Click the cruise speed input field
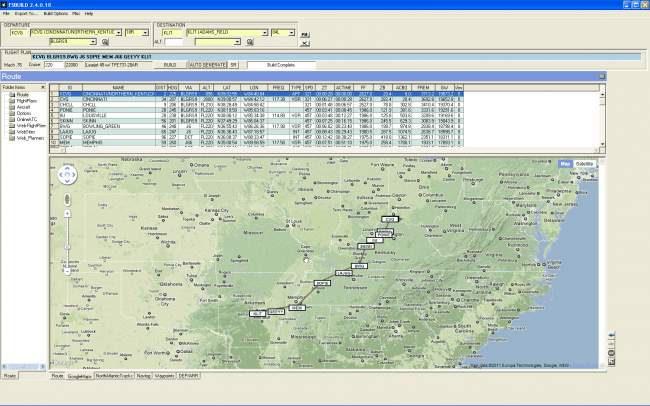650x406 pixels. tap(54, 65)
